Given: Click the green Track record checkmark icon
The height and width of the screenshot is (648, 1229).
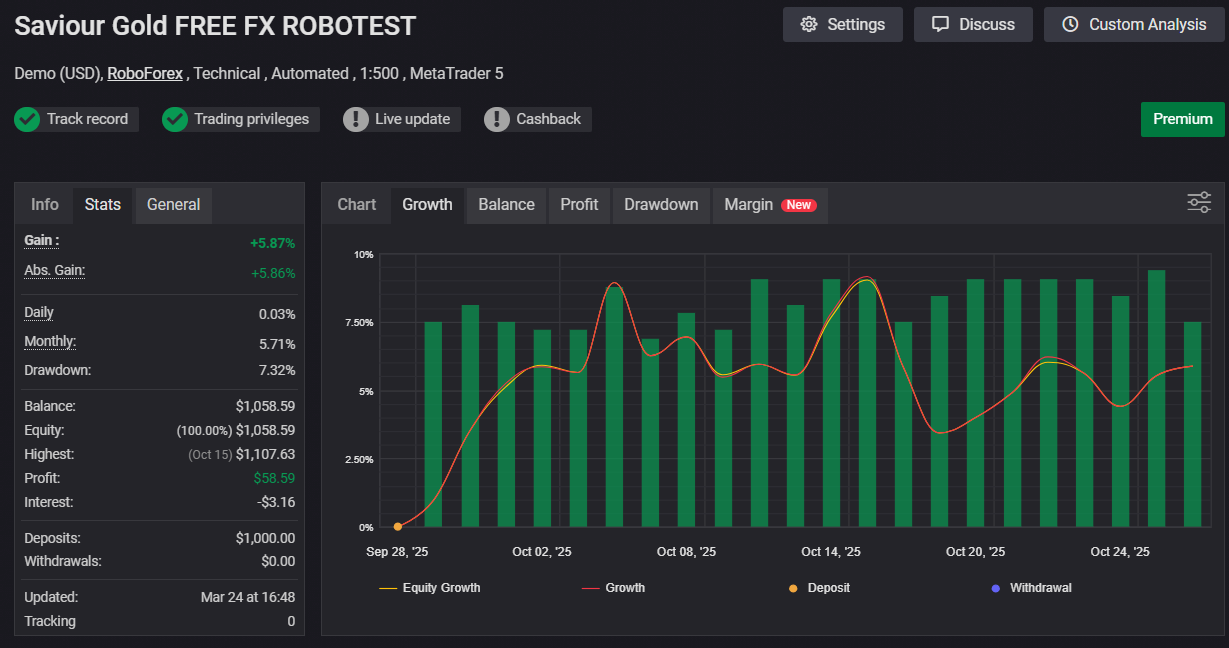Looking at the screenshot, I should coord(27,120).
